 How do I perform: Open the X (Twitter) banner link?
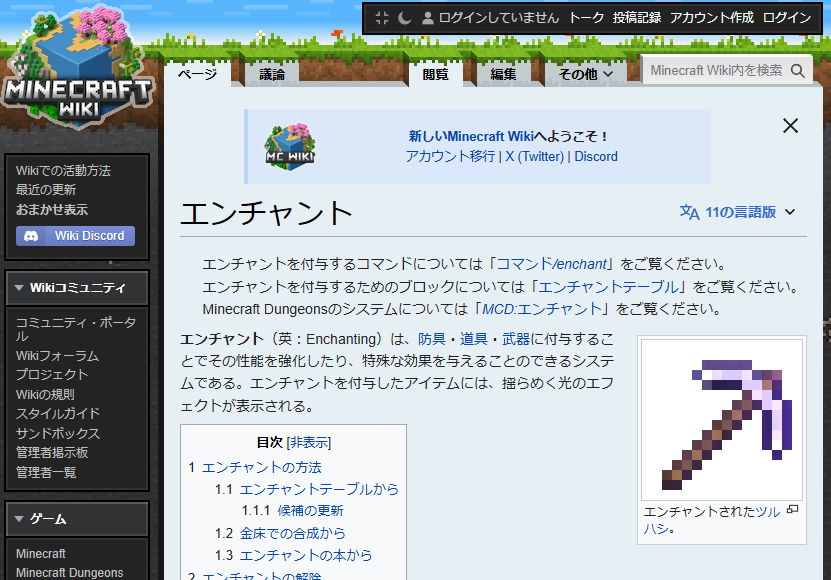[x=534, y=156]
